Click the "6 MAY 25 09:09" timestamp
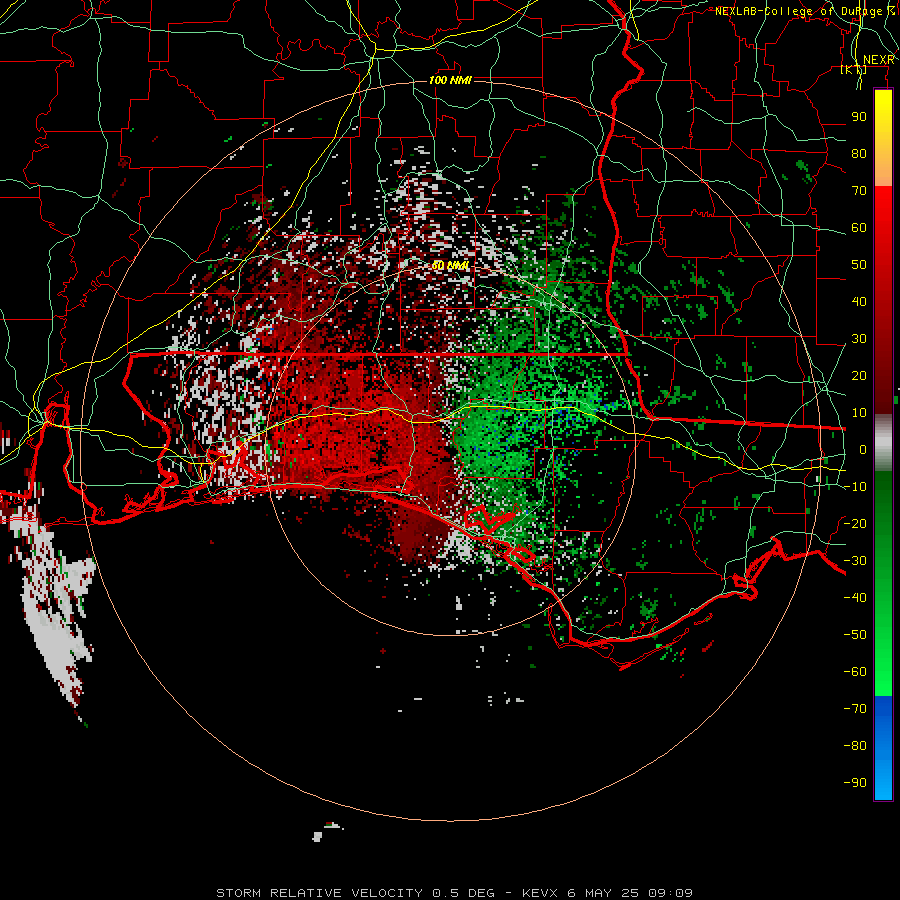The width and height of the screenshot is (900, 900). (630, 893)
